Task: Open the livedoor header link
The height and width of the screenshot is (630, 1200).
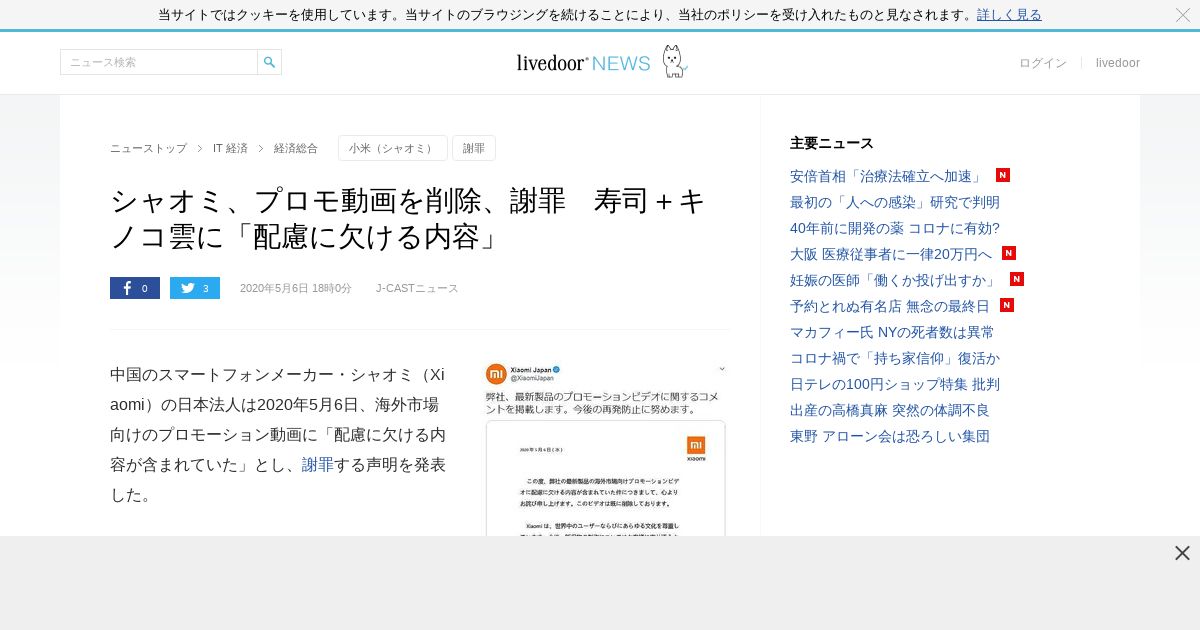Action: 1118,63
